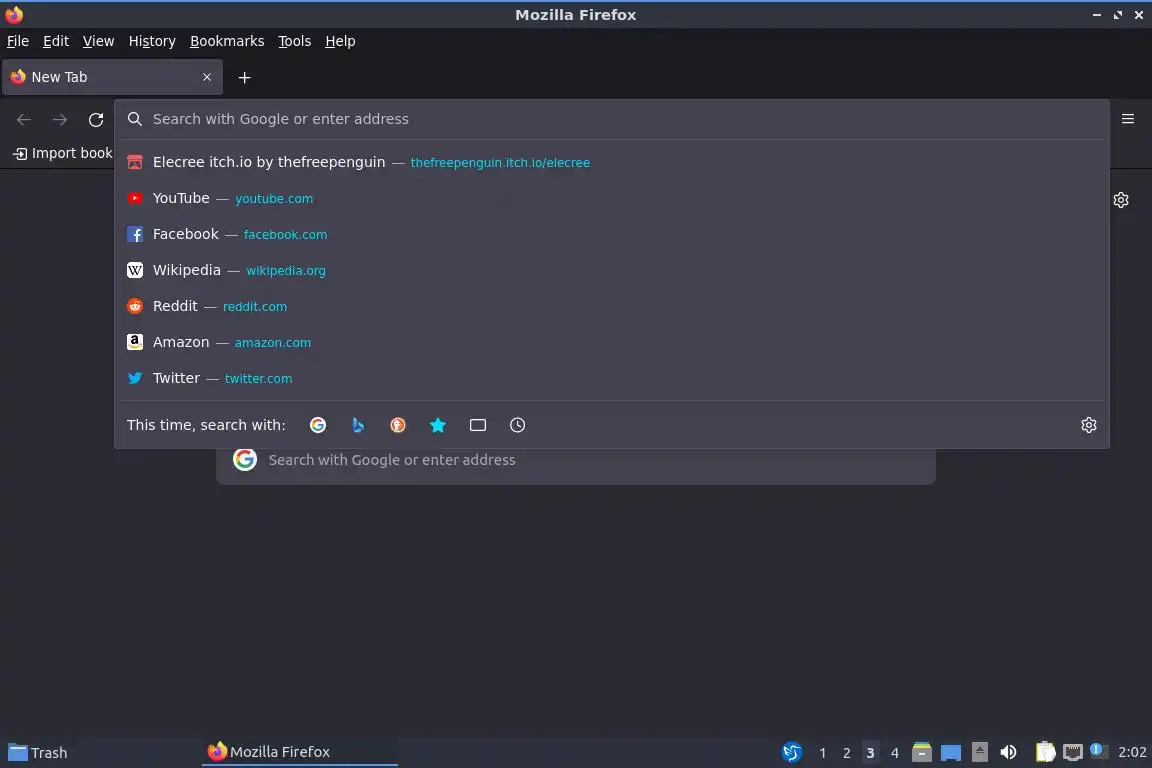
Task: Open the History menu
Action: (x=152, y=41)
